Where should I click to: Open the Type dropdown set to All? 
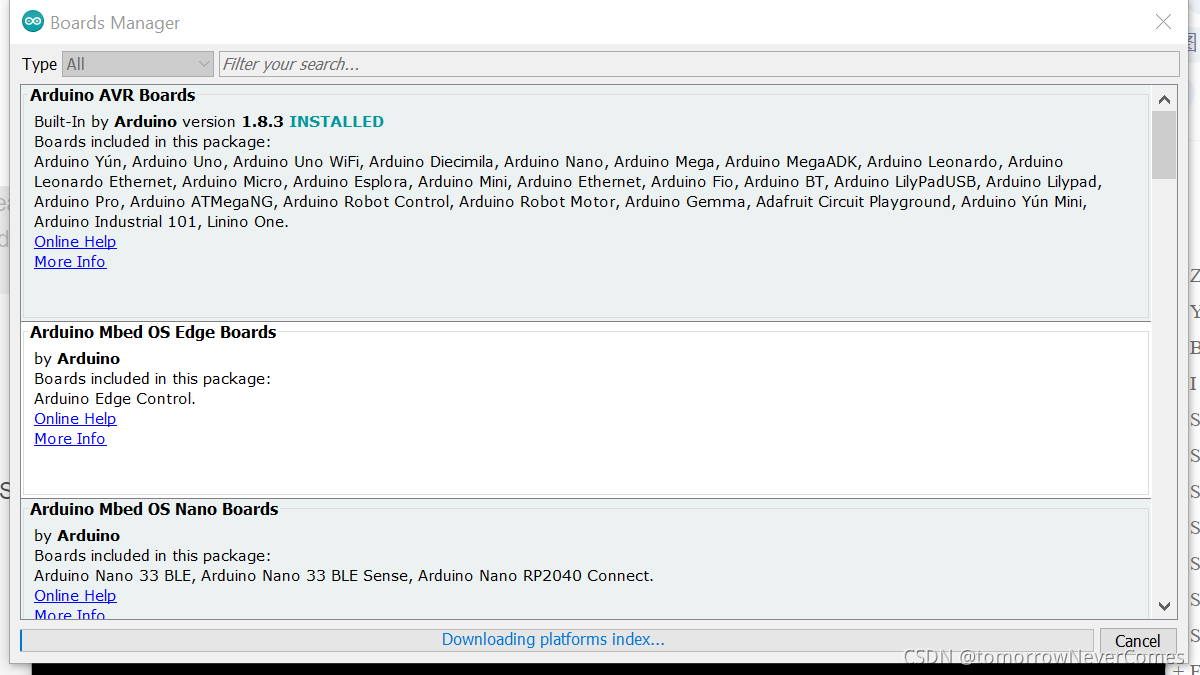[x=138, y=64]
